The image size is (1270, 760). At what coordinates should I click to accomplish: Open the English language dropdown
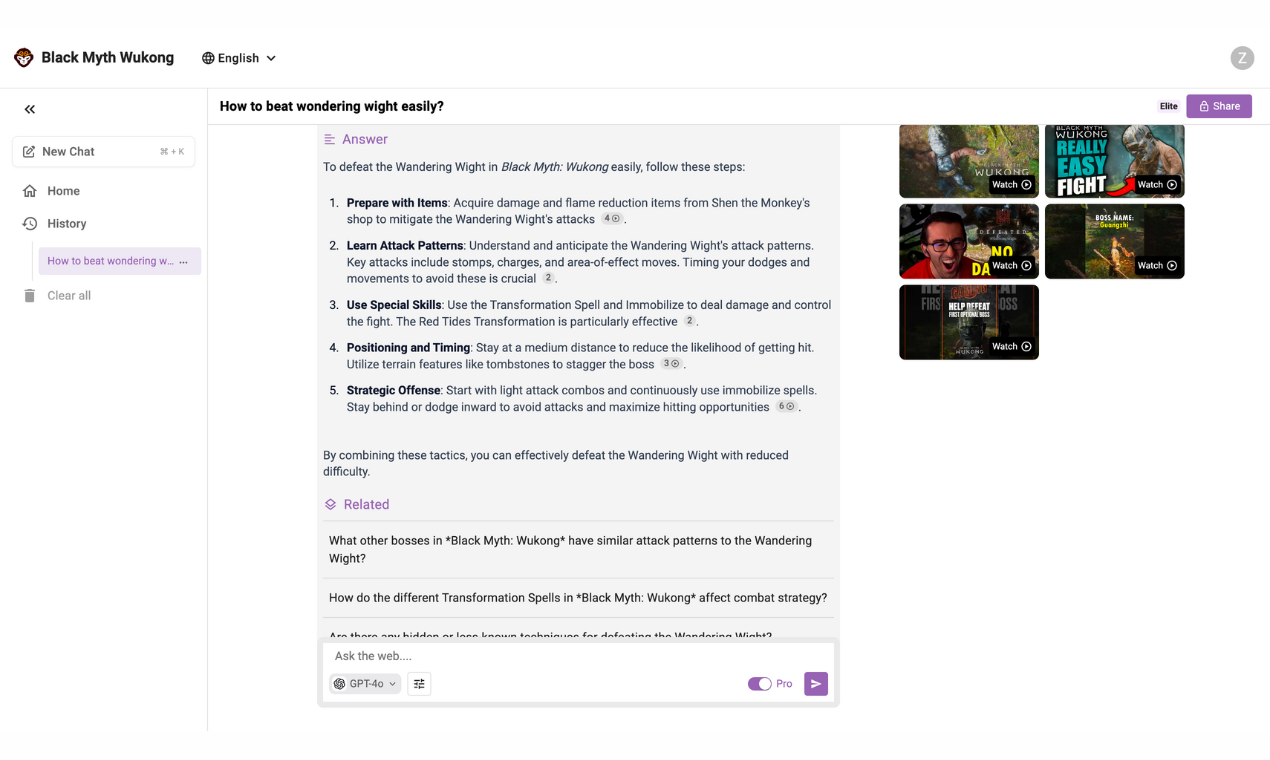point(239,58)
